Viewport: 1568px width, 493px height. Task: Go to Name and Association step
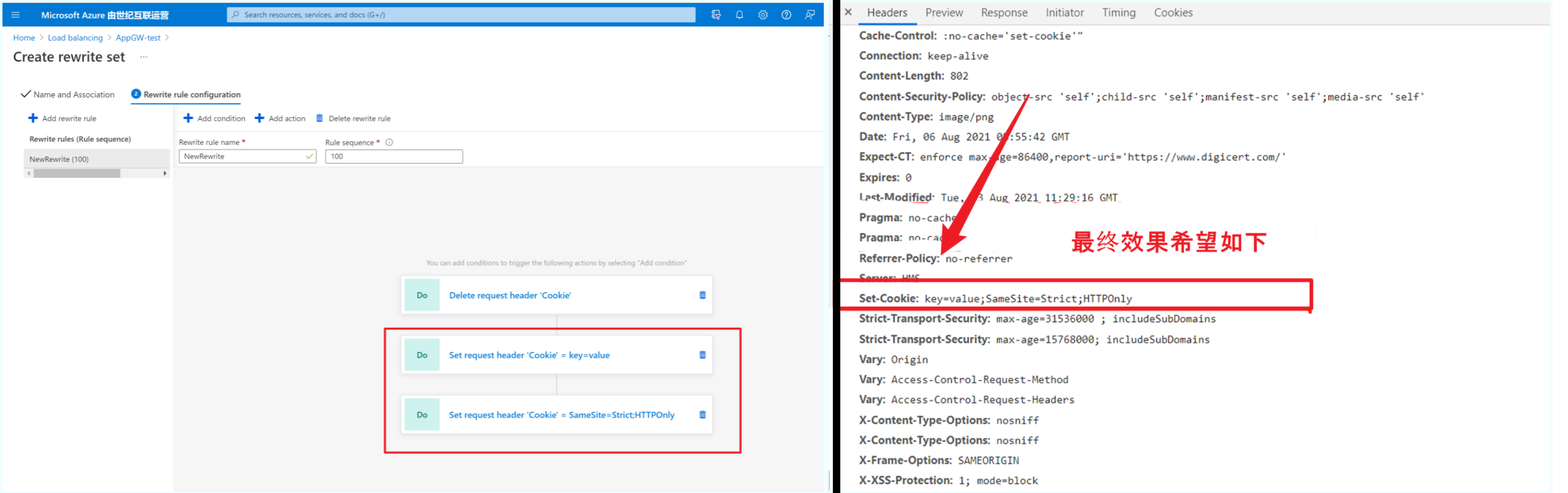point(73,94)
